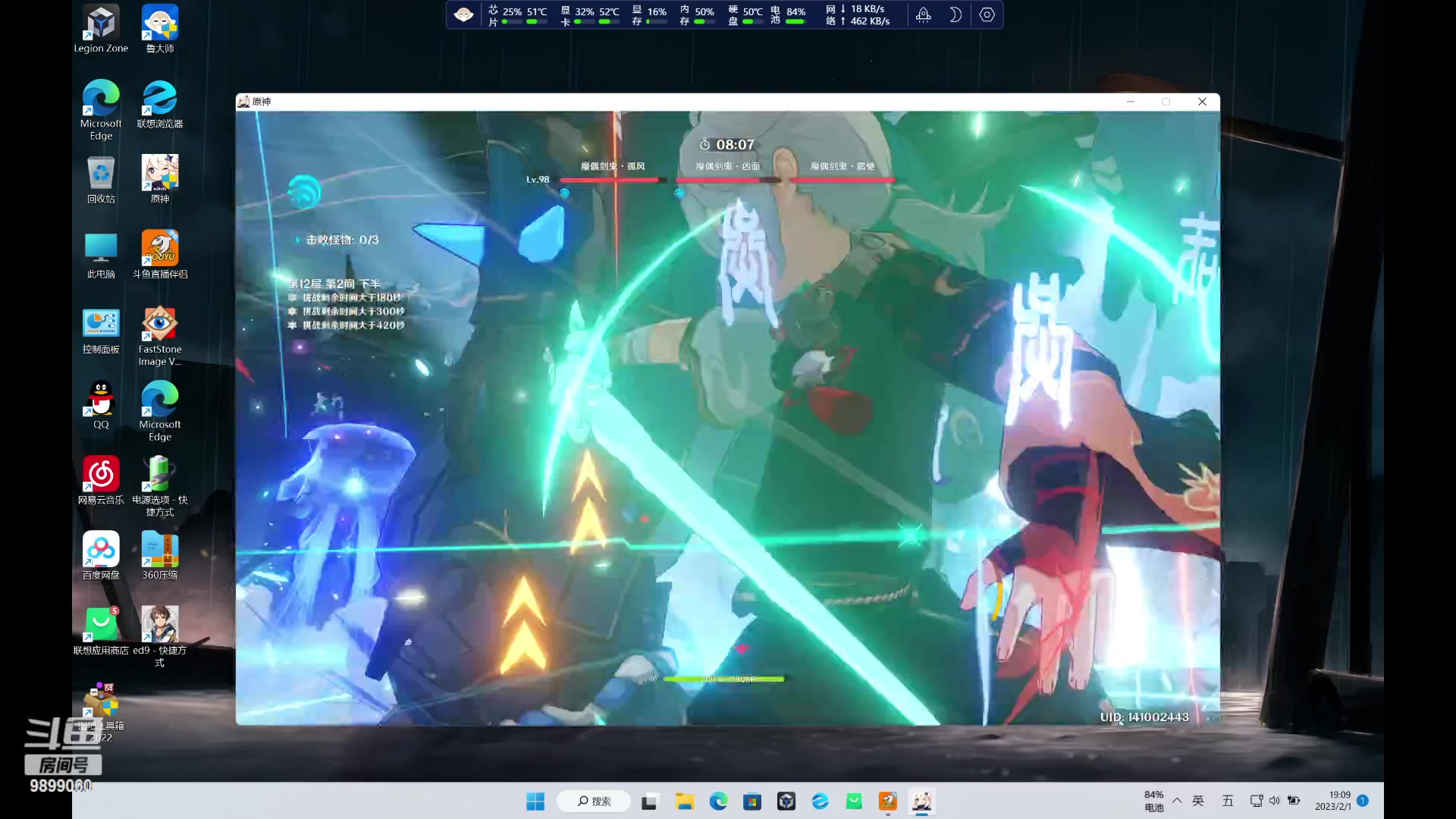Click the 挑战剩余时间大于300秒 condition
The image size is (1456, 819).
pos(353,311)
